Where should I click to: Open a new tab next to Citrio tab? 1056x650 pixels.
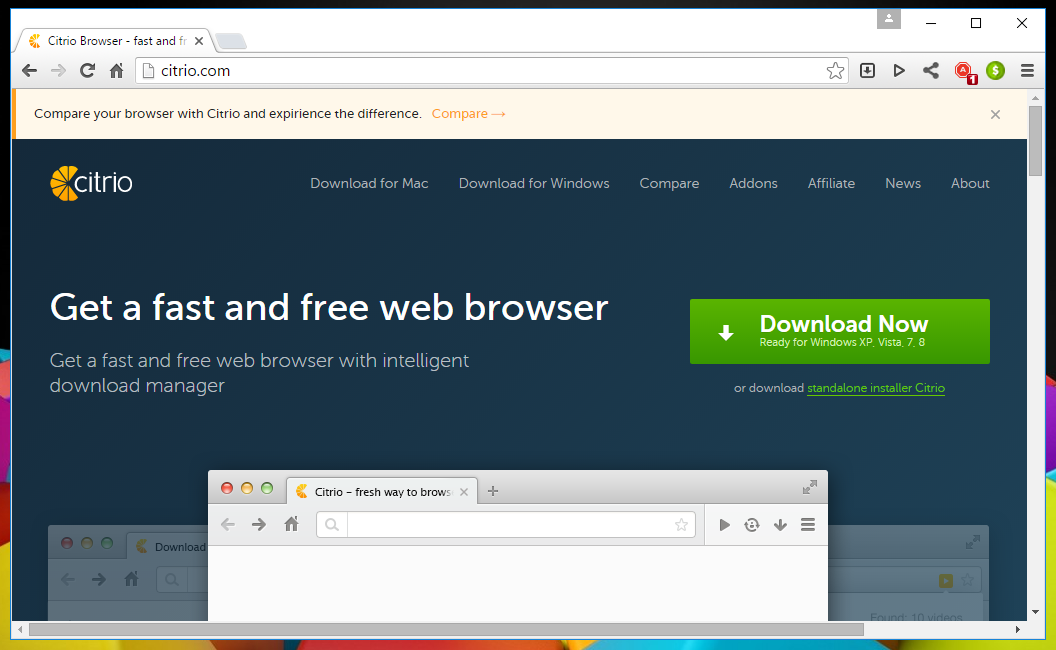(231, 41)
